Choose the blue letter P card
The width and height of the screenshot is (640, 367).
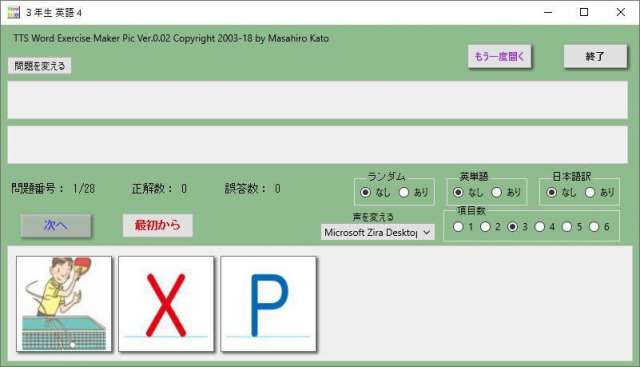269,304
